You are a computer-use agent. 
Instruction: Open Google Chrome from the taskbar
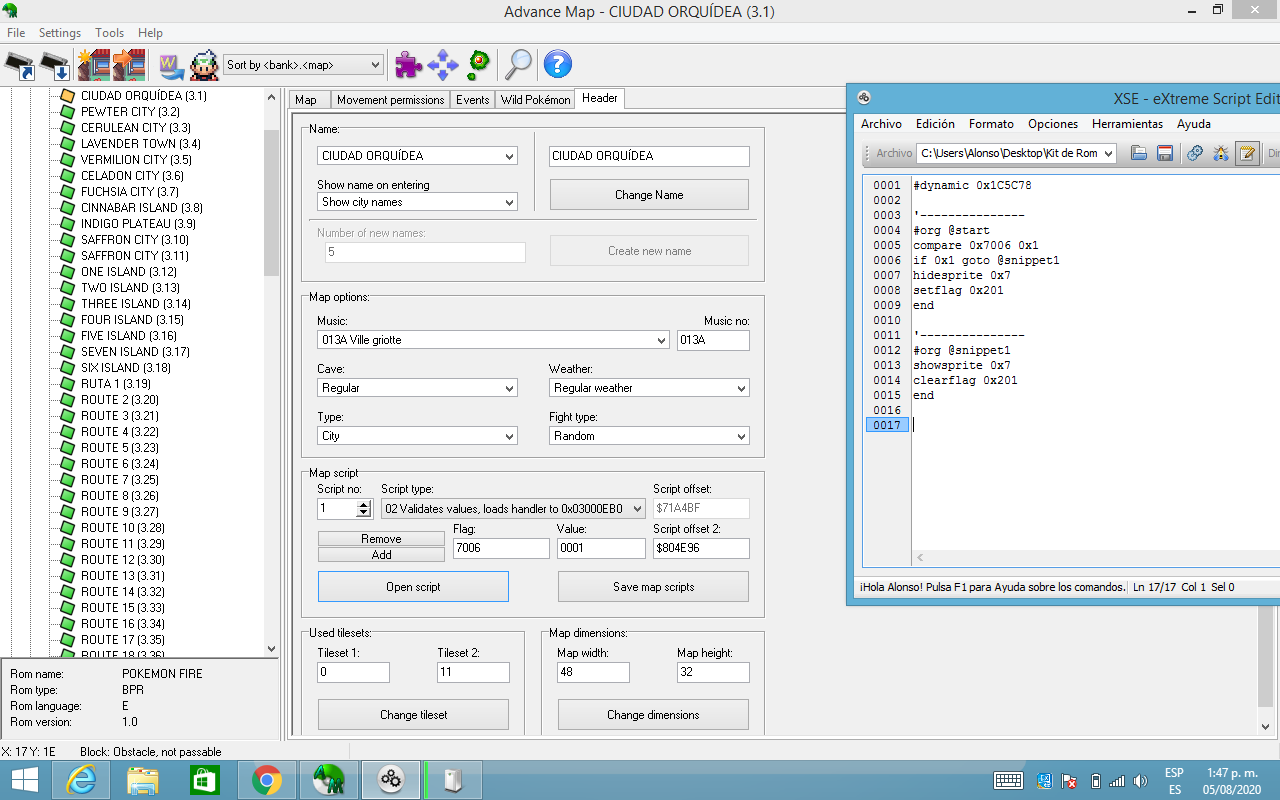(266, 779)
